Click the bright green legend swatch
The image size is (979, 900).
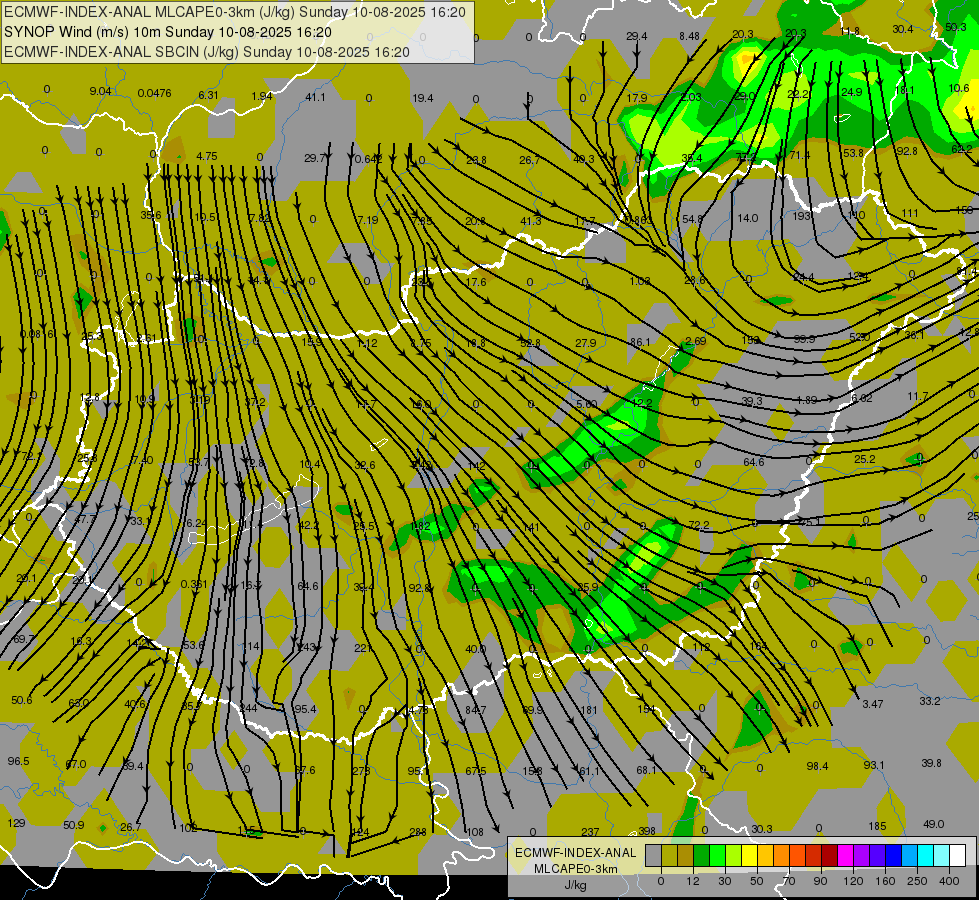point(717,856)
